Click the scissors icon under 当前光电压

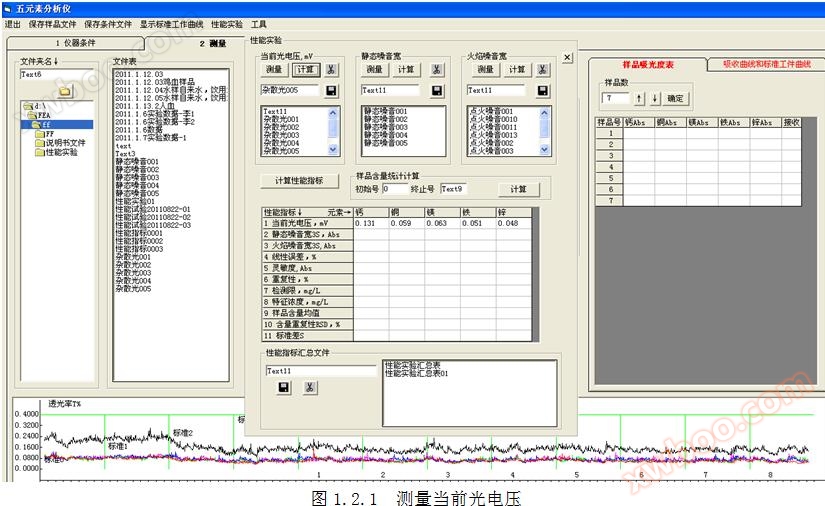[332, 70]
